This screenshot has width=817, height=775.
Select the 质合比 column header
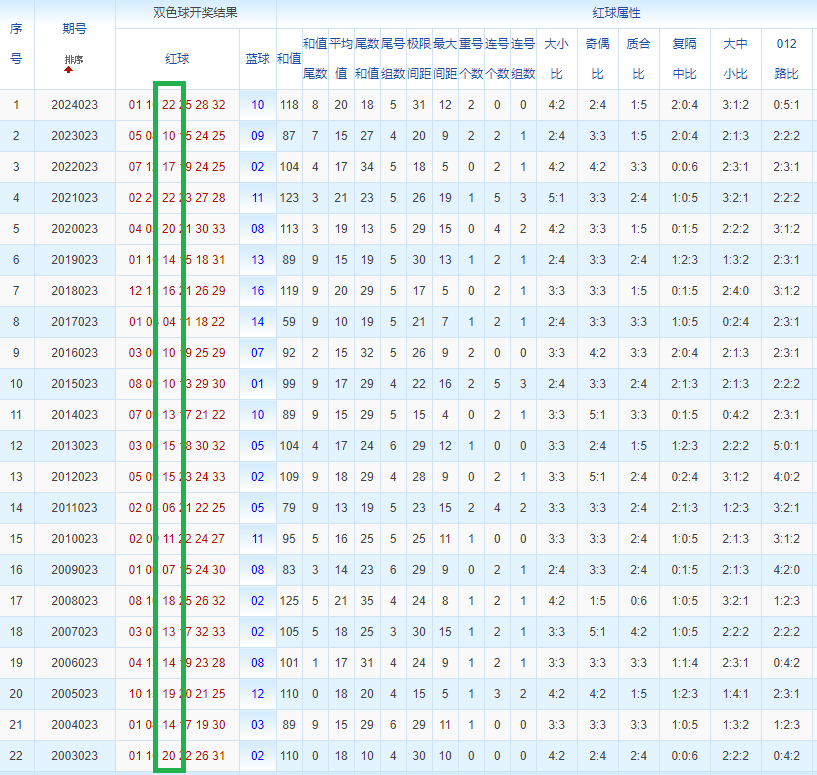pos(639,58)
